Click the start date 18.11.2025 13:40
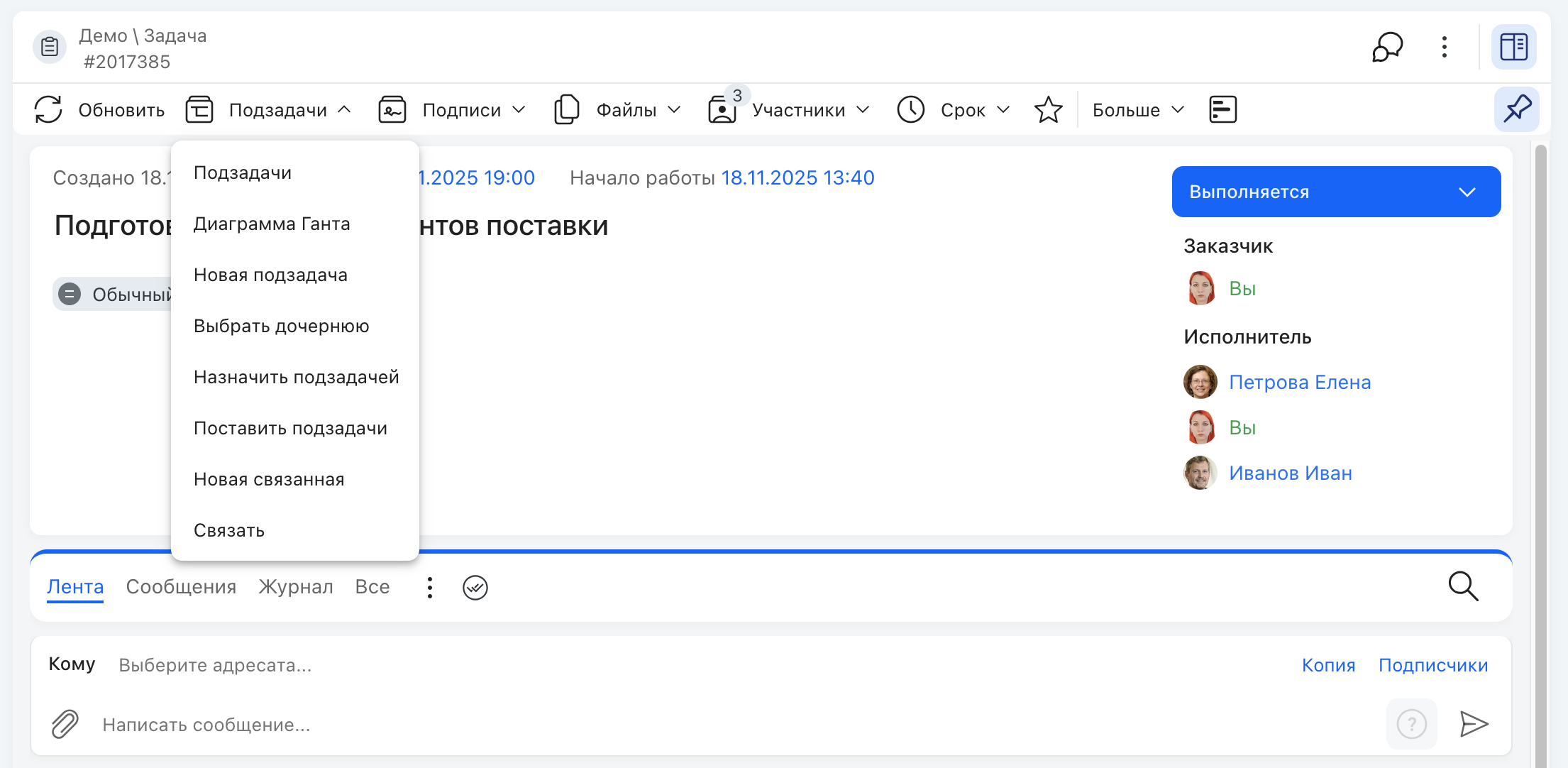Image resolution: width=1568 pixels, height=768 pixels. click(797, 177)
